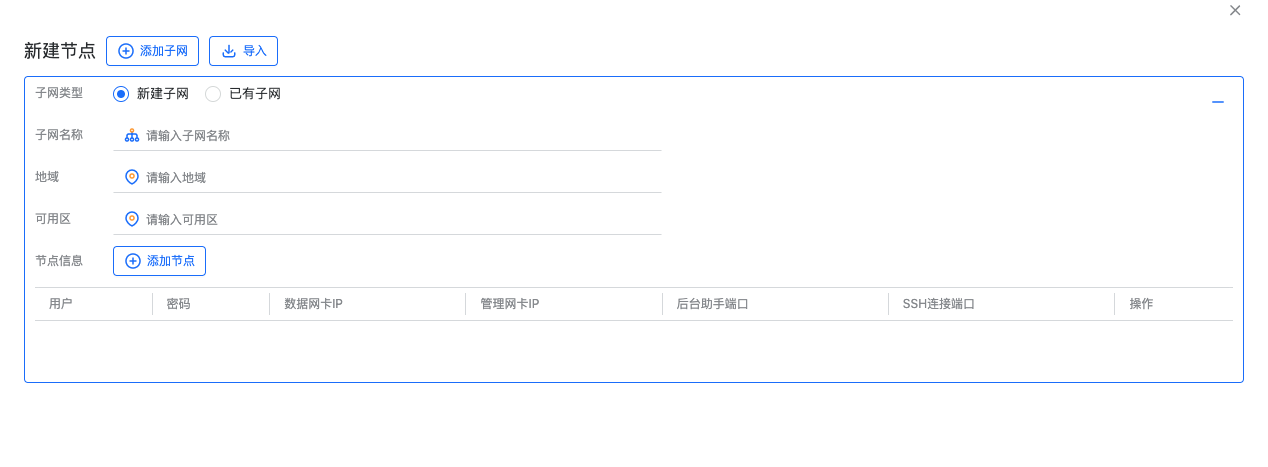
Task: Collapse the subnet panel with the minus icon
Action: click(x=1218, y=102)
